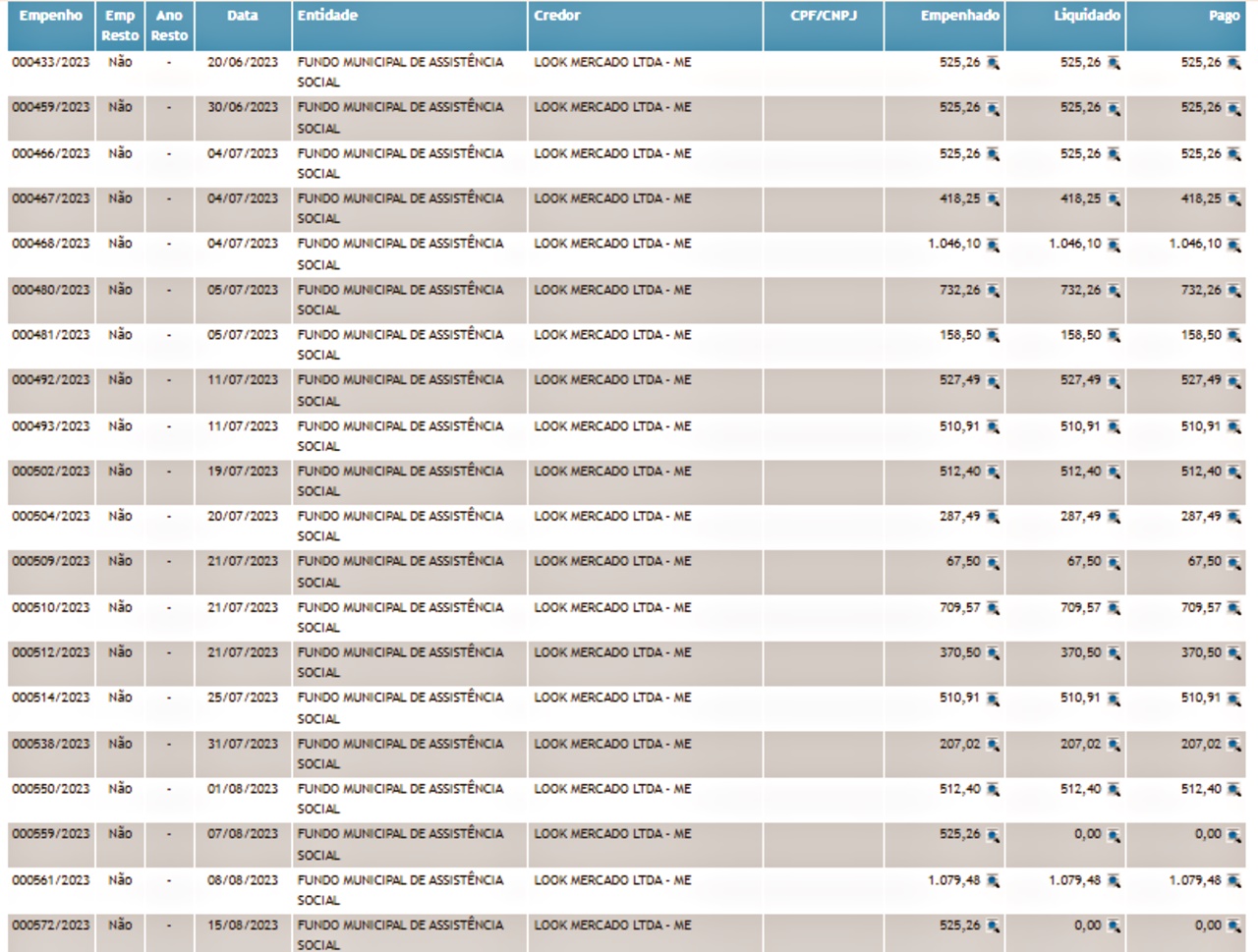
Task: Open Empenhado magnifier in row 000480/2023
Action: coord(993,291)
